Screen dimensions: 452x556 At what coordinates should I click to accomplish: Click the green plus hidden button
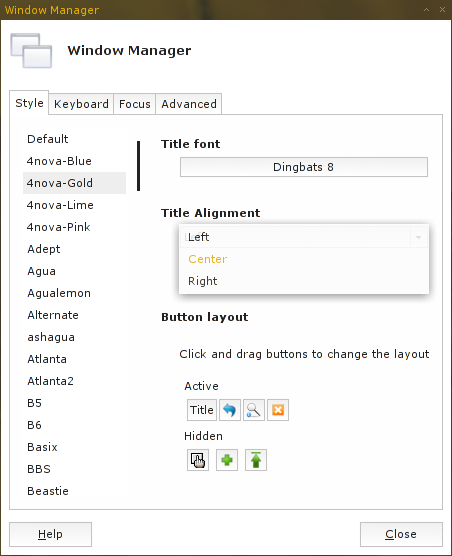(227, 460)
